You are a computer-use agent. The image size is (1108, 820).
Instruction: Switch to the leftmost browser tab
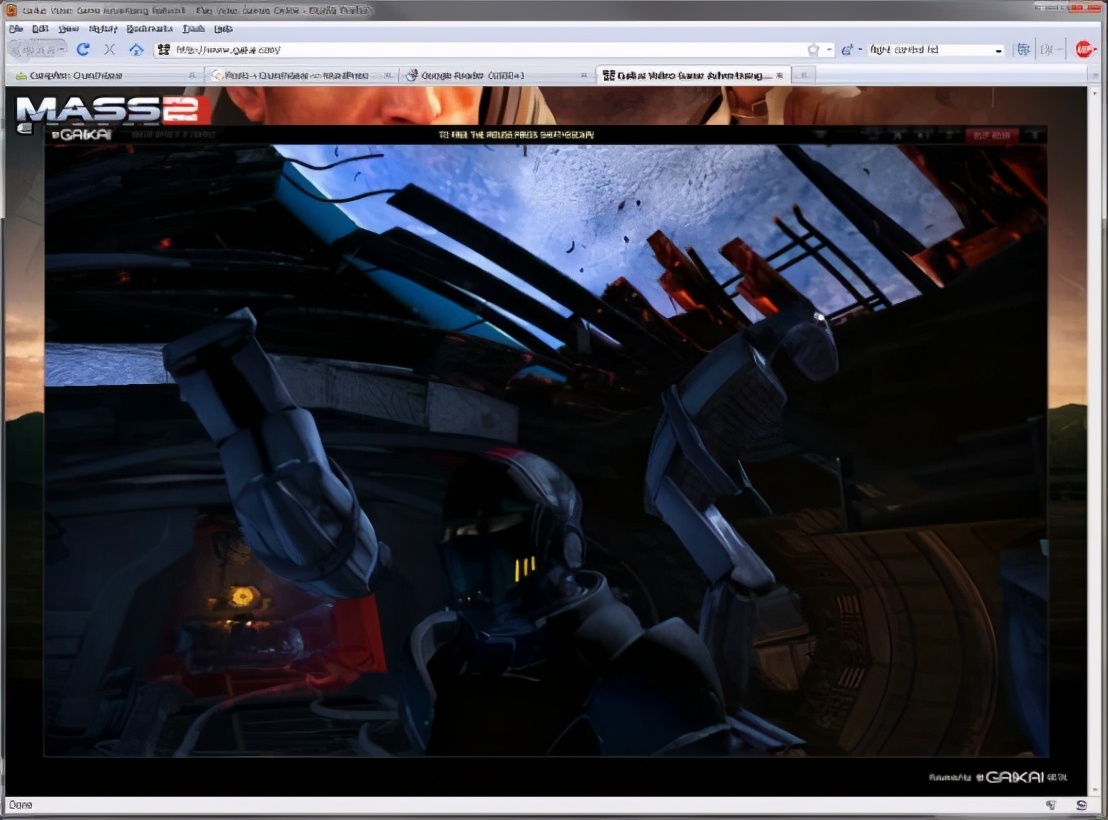pos(105,75)
